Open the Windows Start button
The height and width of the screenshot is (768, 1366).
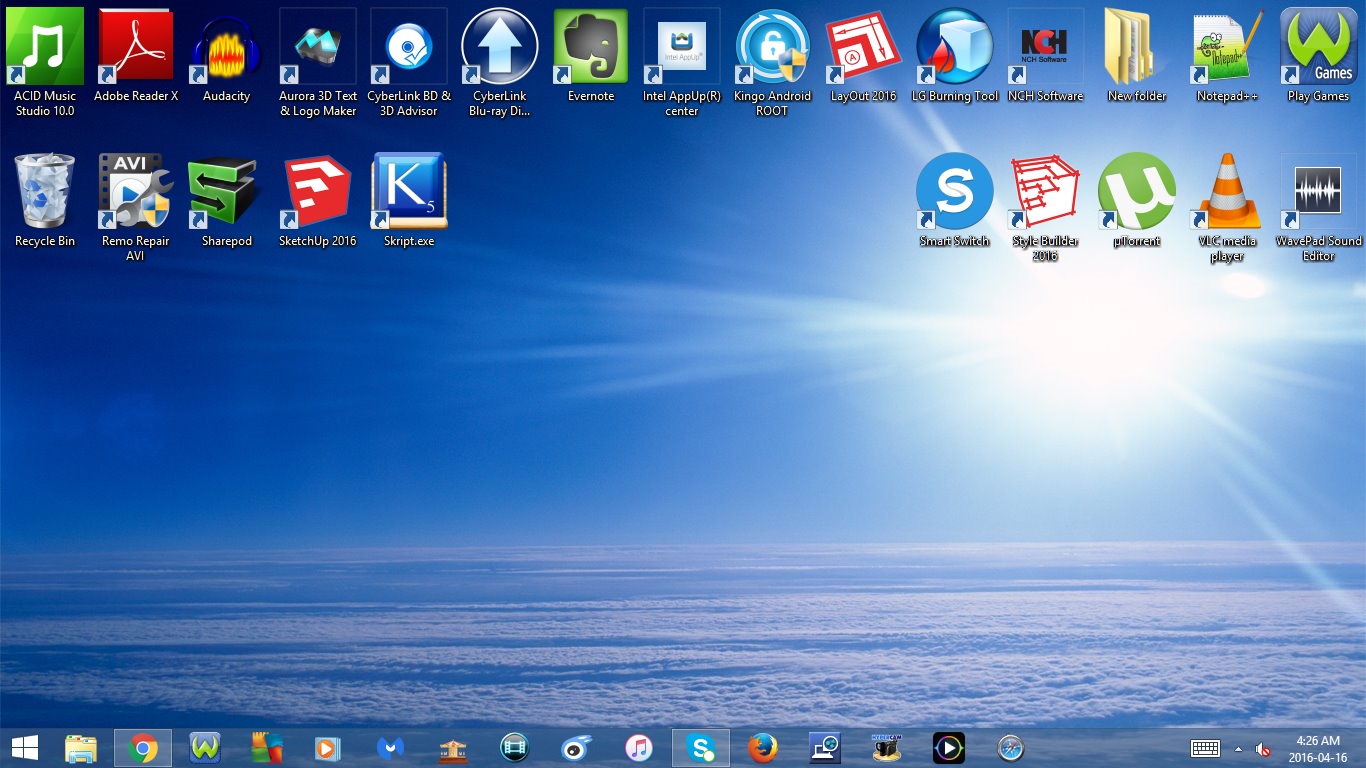tap(25, 748)
